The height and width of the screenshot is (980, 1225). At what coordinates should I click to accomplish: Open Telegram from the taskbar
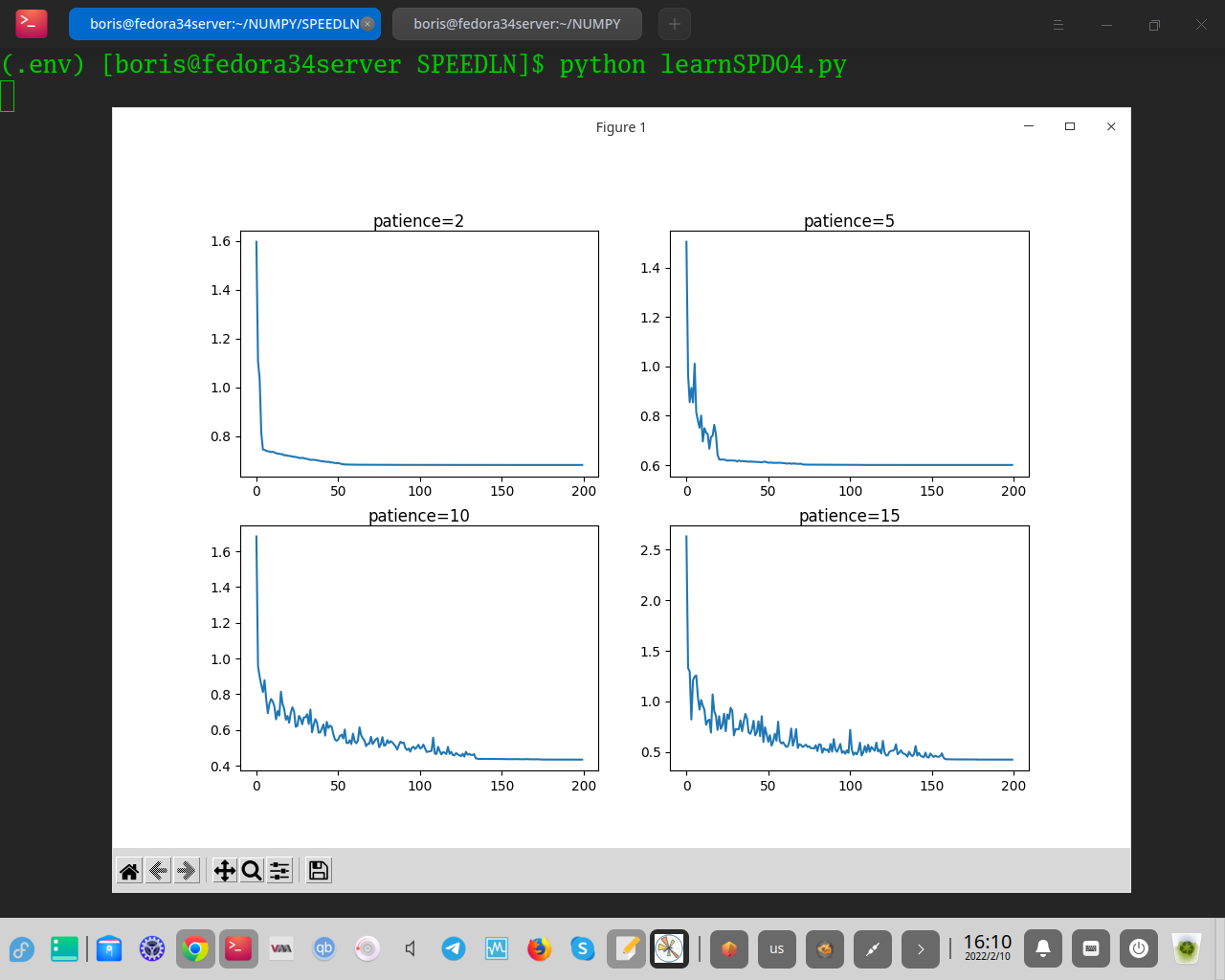tap(454, 948)
